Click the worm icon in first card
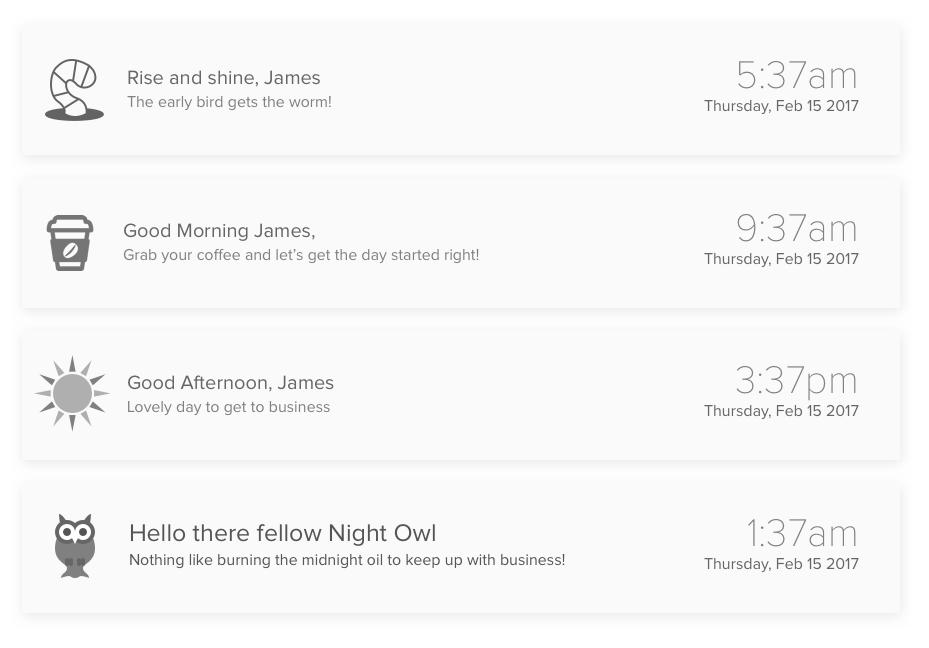Screen dimensions: 929x648 pyautogui.click(x=75, y=90)
